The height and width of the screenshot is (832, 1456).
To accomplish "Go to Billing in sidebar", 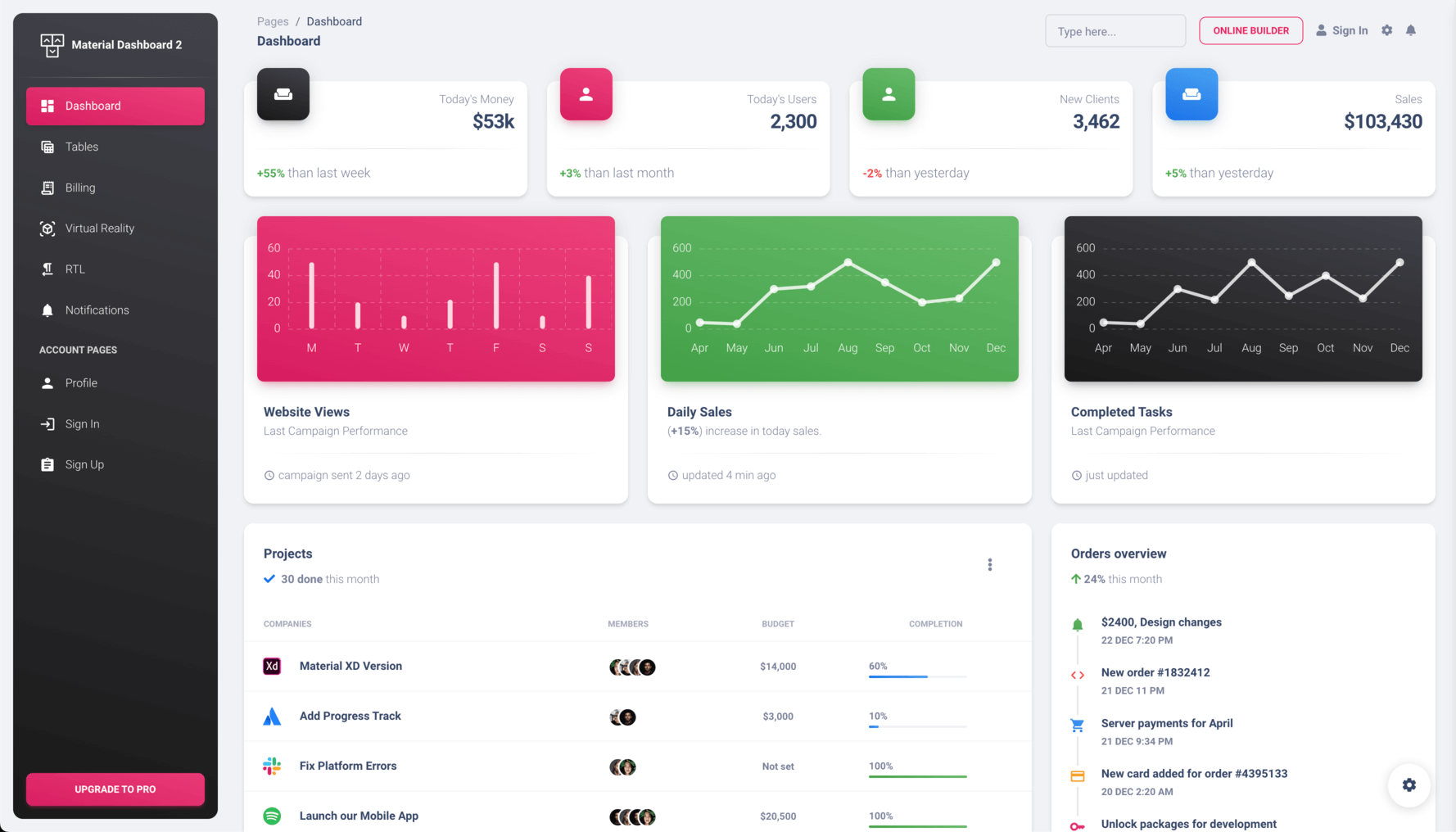I will 115,188.
